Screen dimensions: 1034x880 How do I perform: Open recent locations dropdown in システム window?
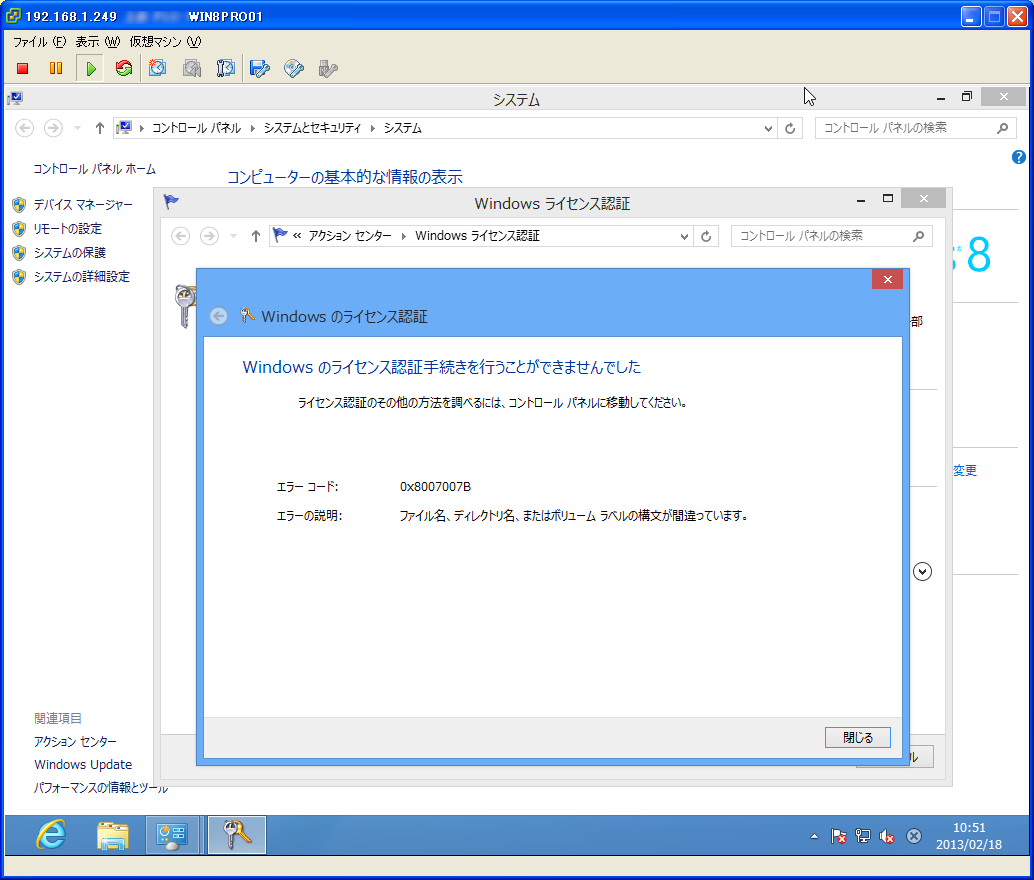77,128
